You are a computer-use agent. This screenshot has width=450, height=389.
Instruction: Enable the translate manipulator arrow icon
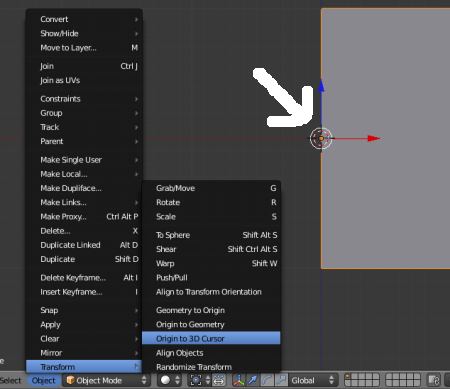(253, 380)
